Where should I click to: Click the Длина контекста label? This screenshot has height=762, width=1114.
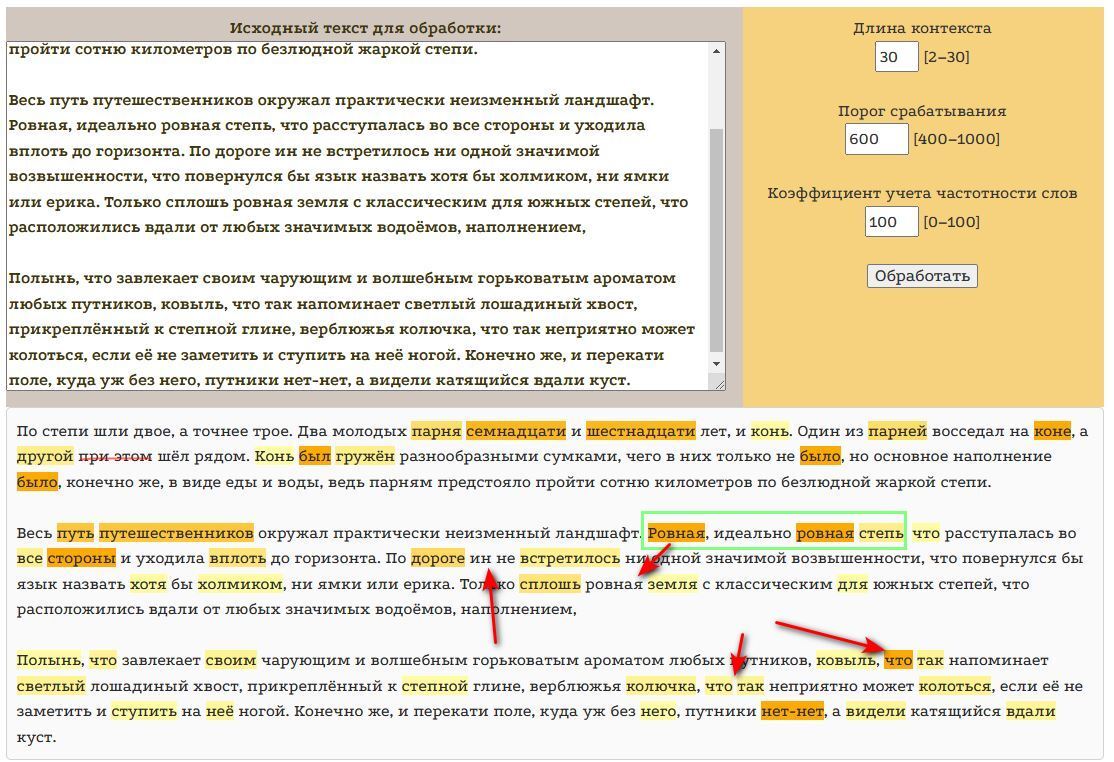pyautogui.click(x=922, y=28)
